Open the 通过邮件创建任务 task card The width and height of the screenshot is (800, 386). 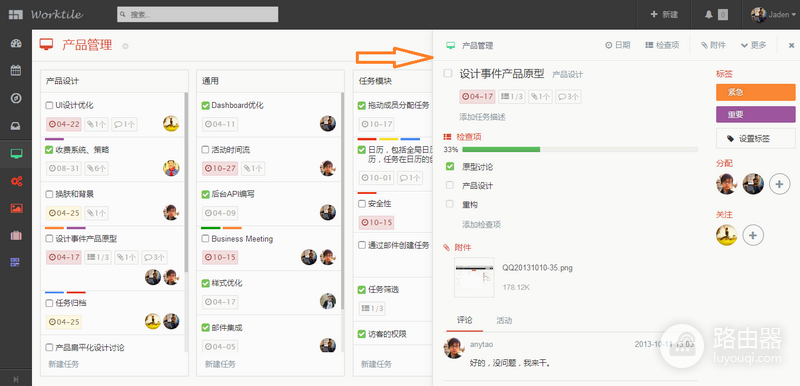point(392,256)
